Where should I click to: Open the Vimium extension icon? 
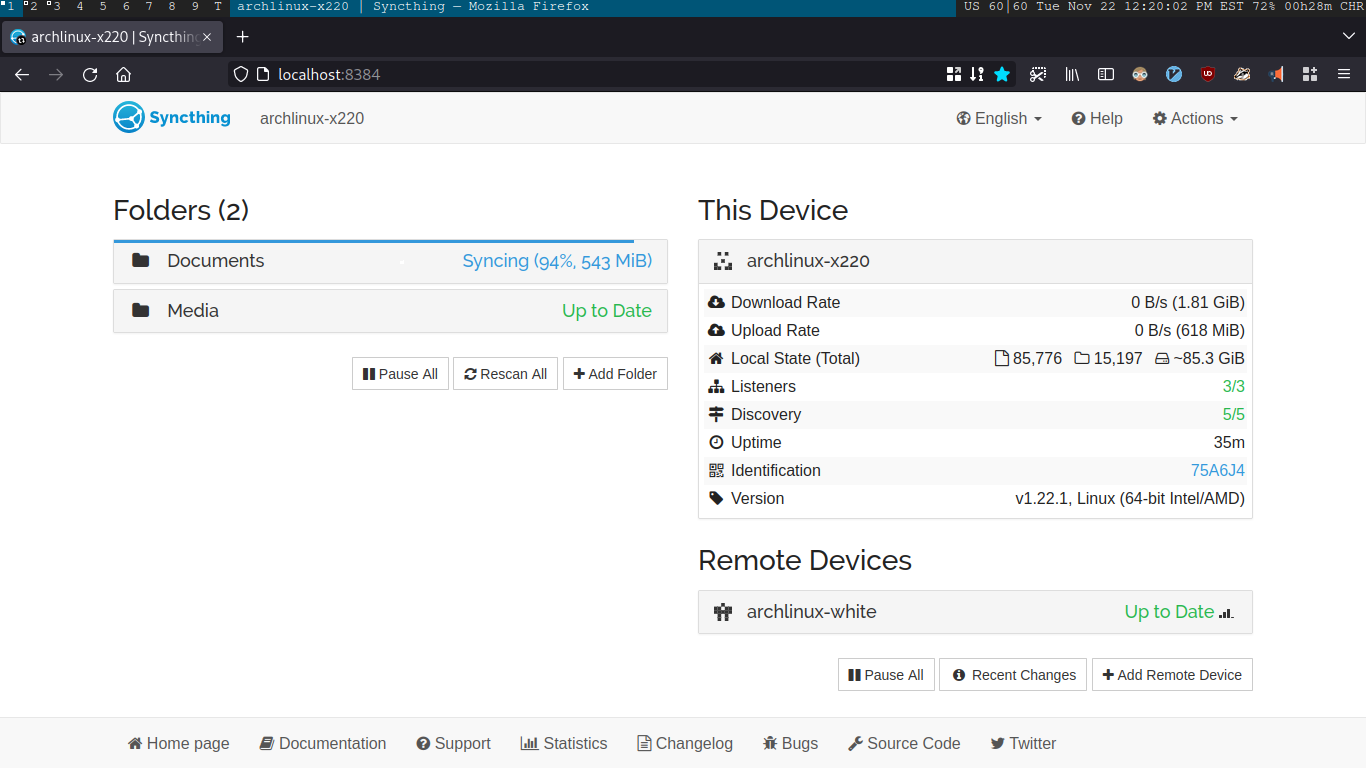1174,74
